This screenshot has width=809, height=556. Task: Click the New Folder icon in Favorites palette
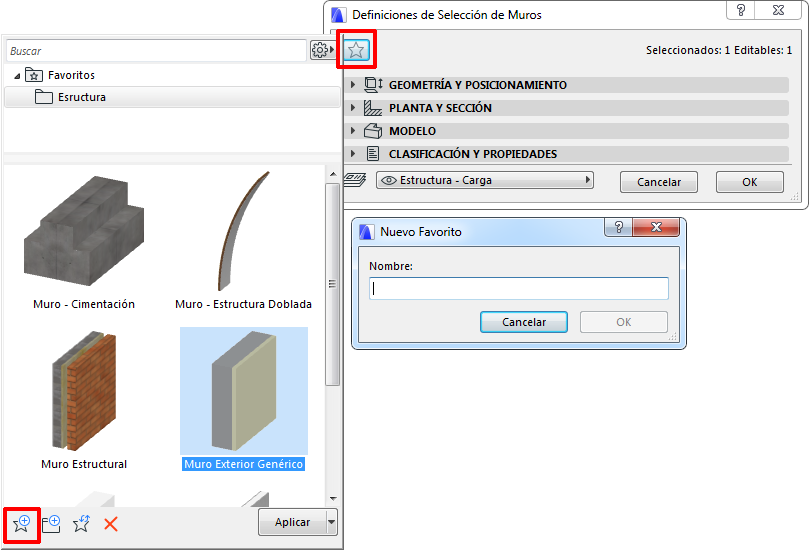(x=51, y=524)
